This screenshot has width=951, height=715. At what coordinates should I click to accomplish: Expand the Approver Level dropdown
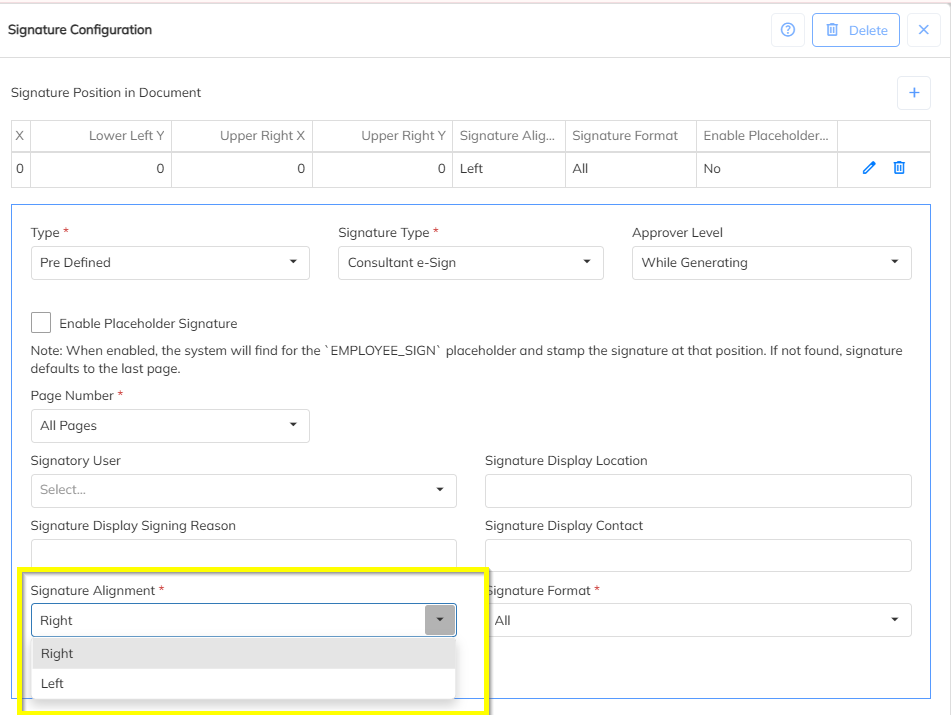tap(771, 262)
